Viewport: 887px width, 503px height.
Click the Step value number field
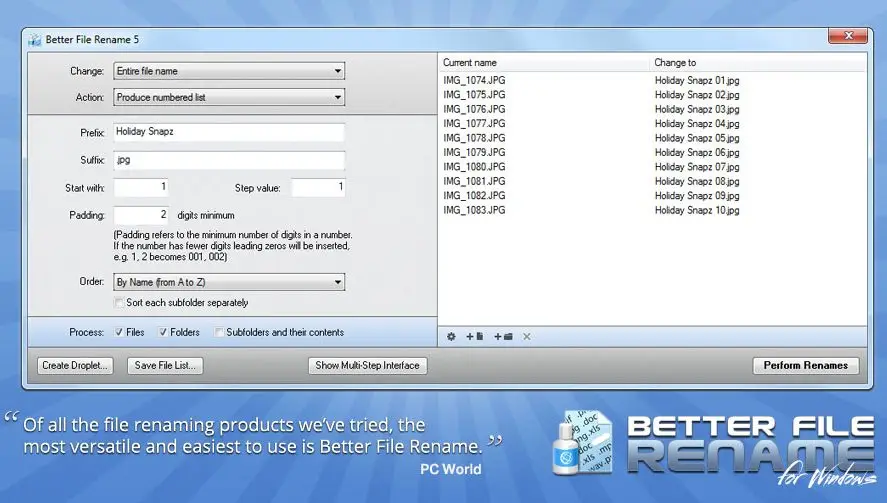click(x=318, y=187)
